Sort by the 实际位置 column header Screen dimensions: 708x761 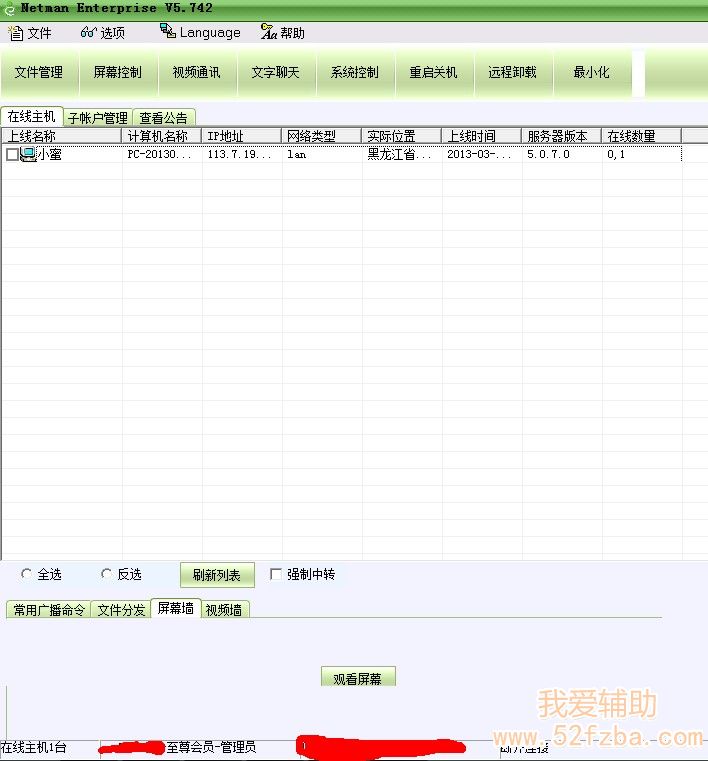coord(402,136)
